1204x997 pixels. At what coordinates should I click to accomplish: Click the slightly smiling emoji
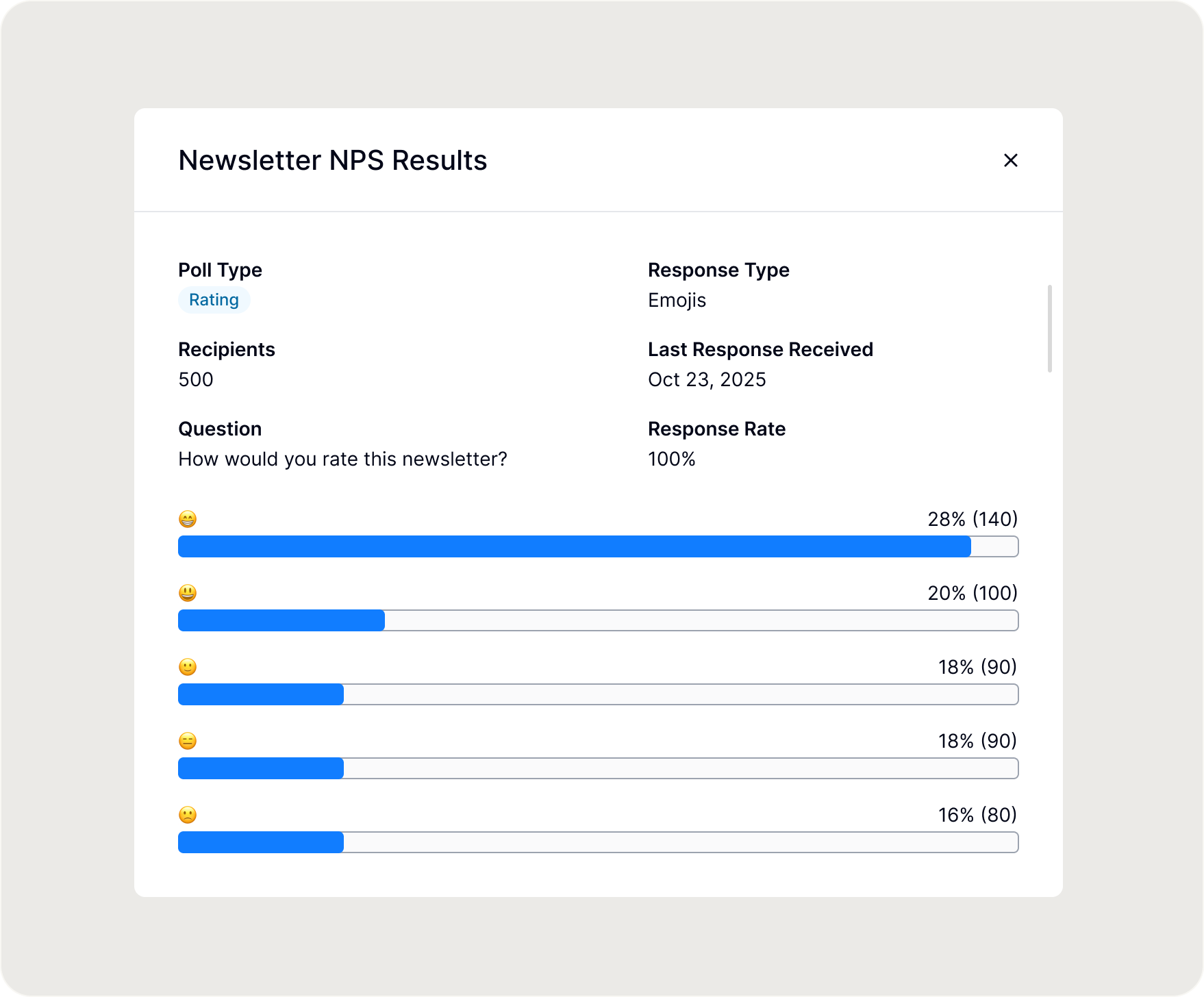188,667
